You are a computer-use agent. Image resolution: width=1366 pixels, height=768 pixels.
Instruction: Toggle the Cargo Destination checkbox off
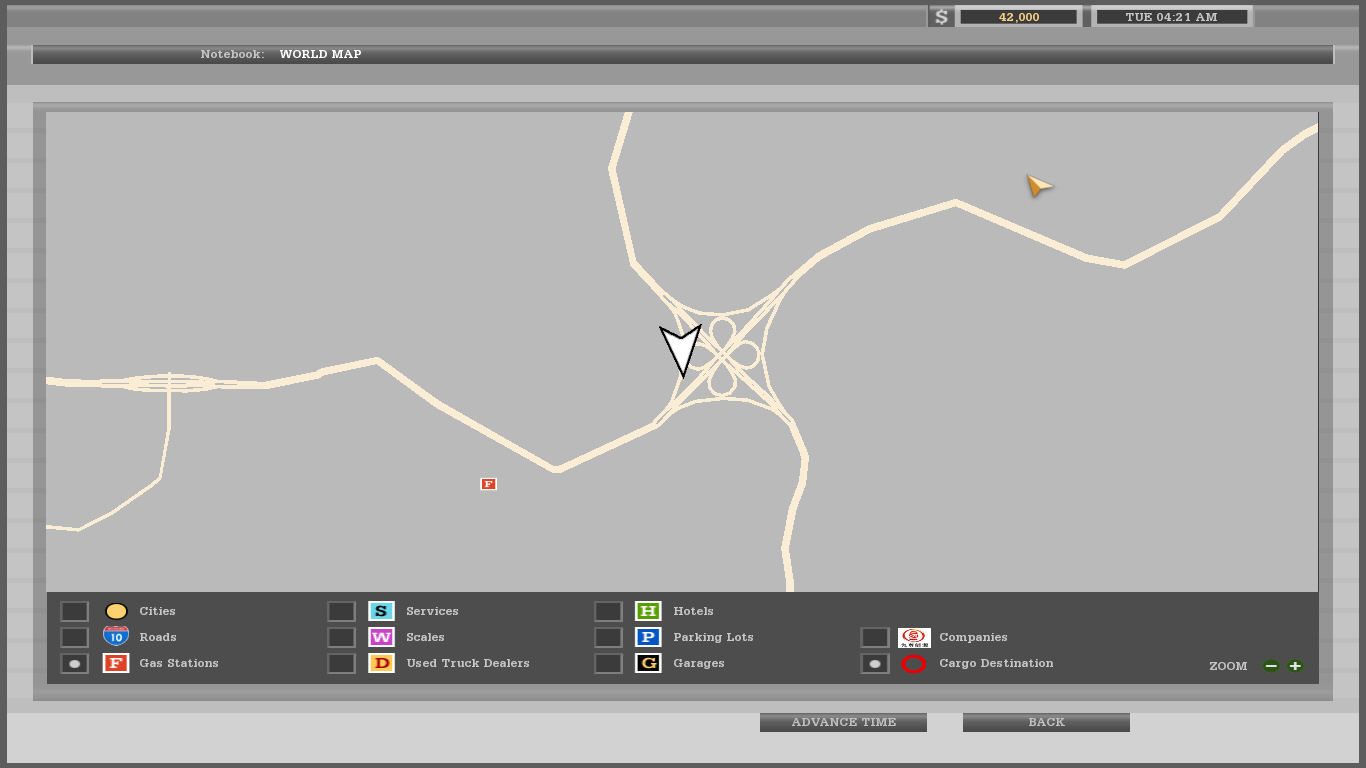pos(875,663)
